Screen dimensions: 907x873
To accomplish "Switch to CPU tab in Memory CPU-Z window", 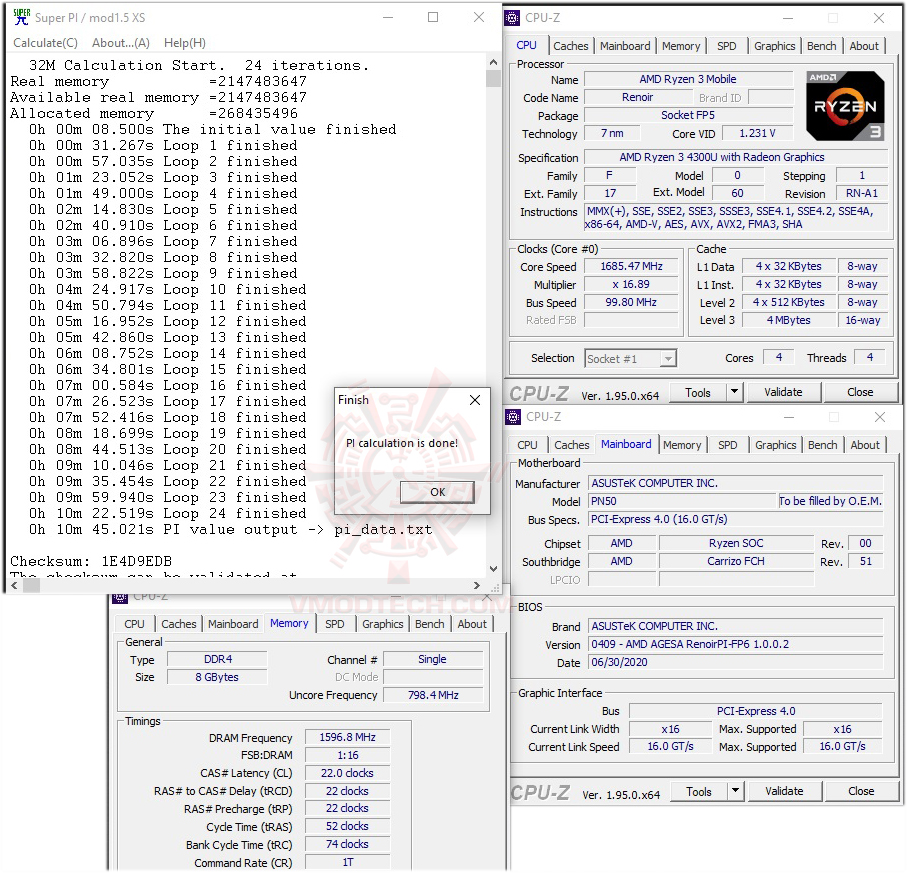I will (134, 624).
